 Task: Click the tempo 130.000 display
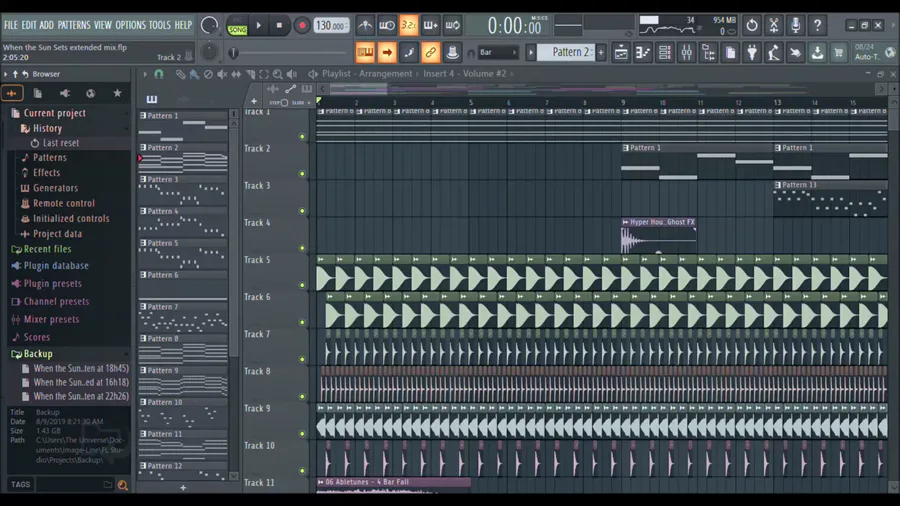point(331,26)
